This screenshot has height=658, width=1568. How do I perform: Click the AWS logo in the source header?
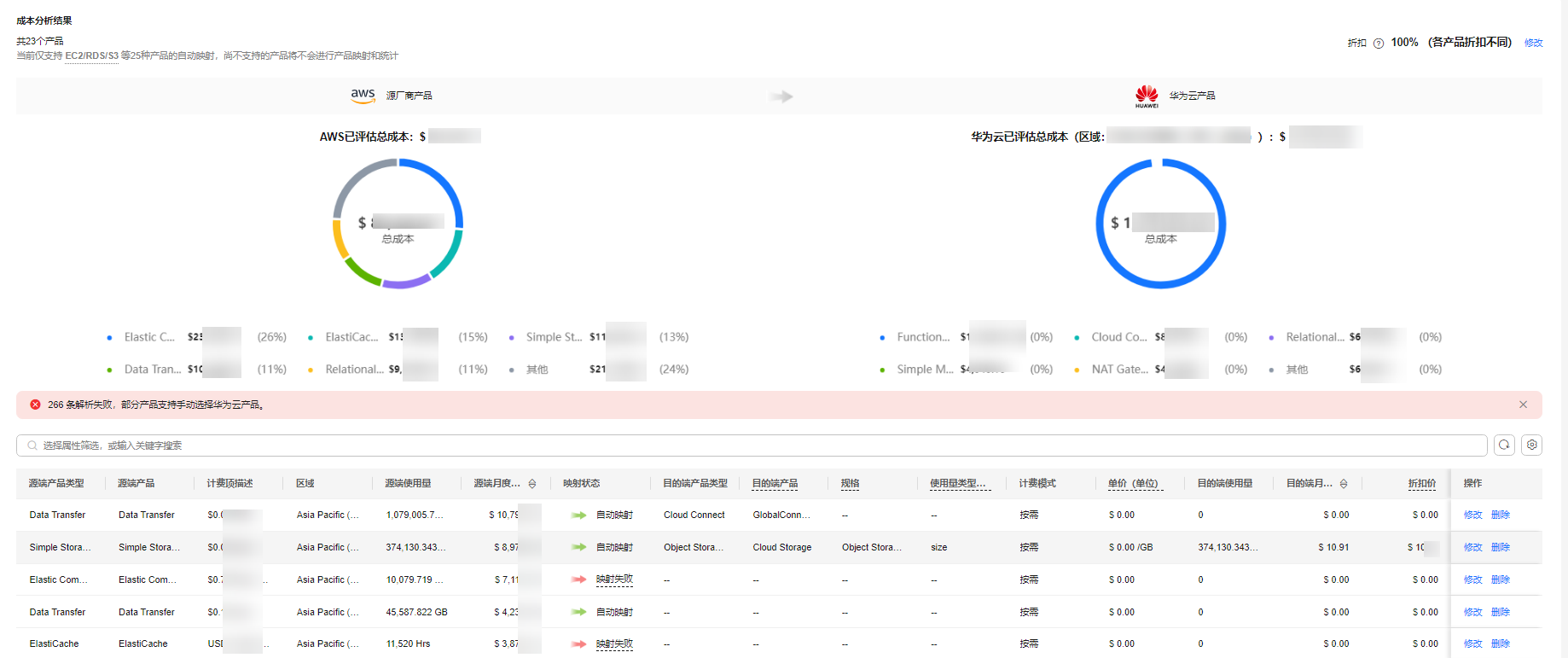pyautogui.click(x=363, y=96)
